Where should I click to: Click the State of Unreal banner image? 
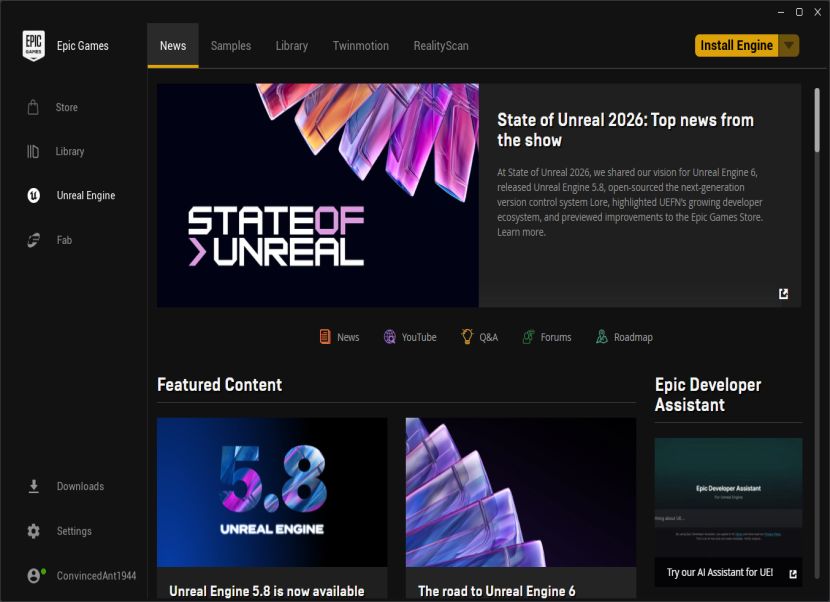coord(318,195)
